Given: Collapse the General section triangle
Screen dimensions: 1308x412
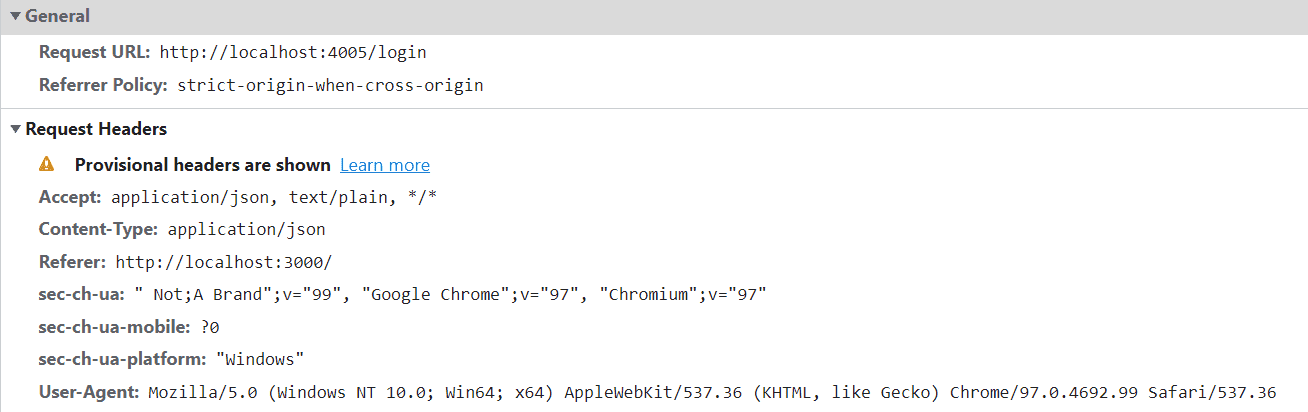Looking at the screenshot, I should click(x=15, y=16).
